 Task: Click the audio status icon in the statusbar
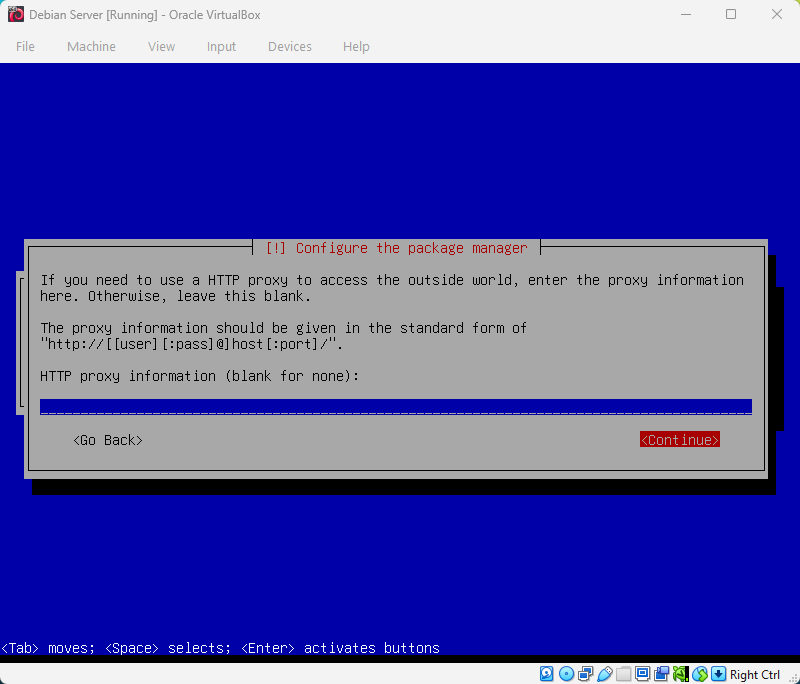pos(680,673)
